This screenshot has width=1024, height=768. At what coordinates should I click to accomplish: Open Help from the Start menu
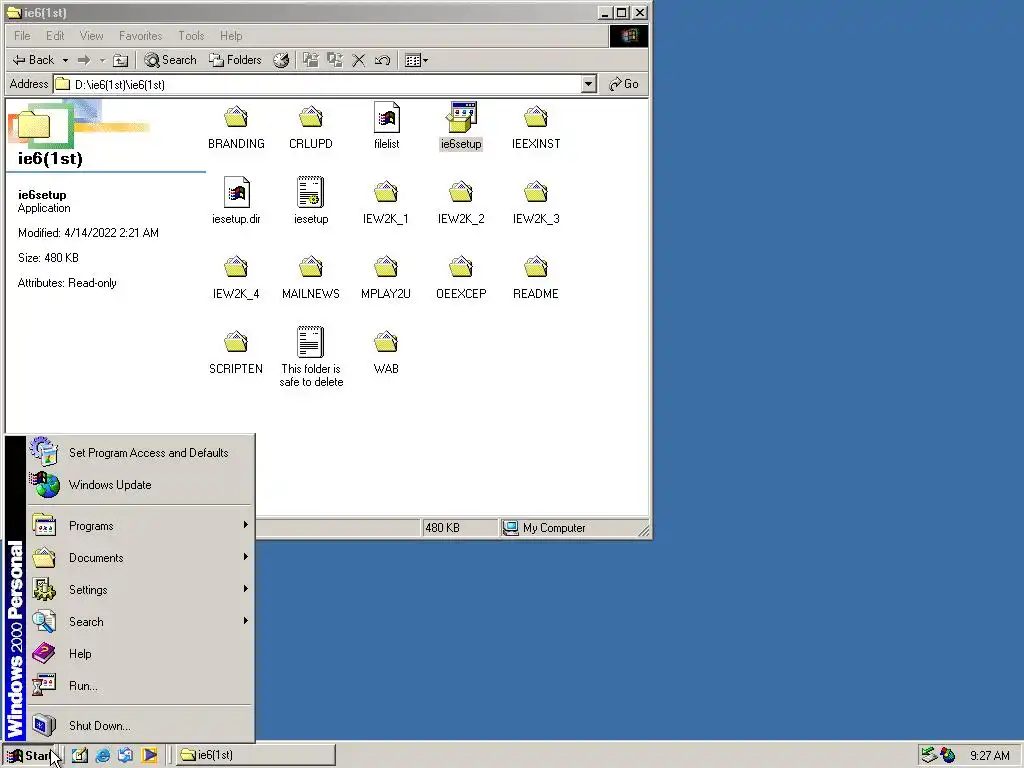point(140,654)
